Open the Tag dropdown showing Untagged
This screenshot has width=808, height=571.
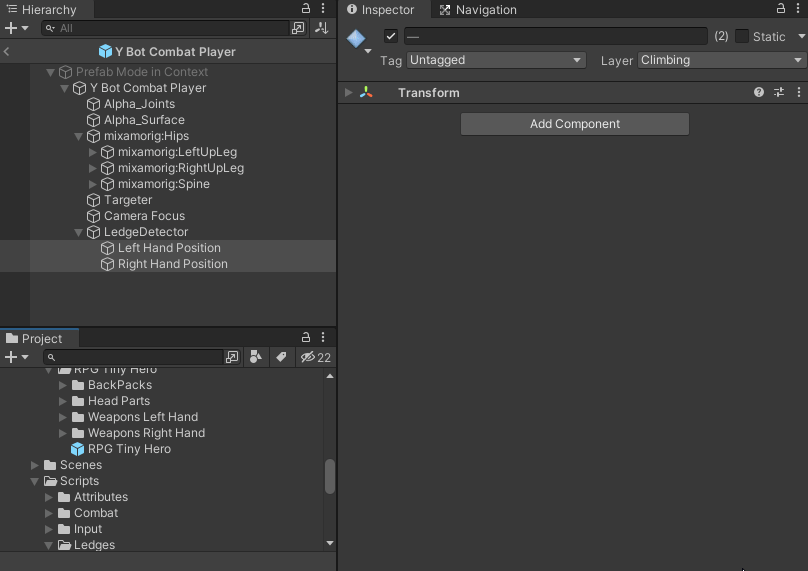point(495,60)
